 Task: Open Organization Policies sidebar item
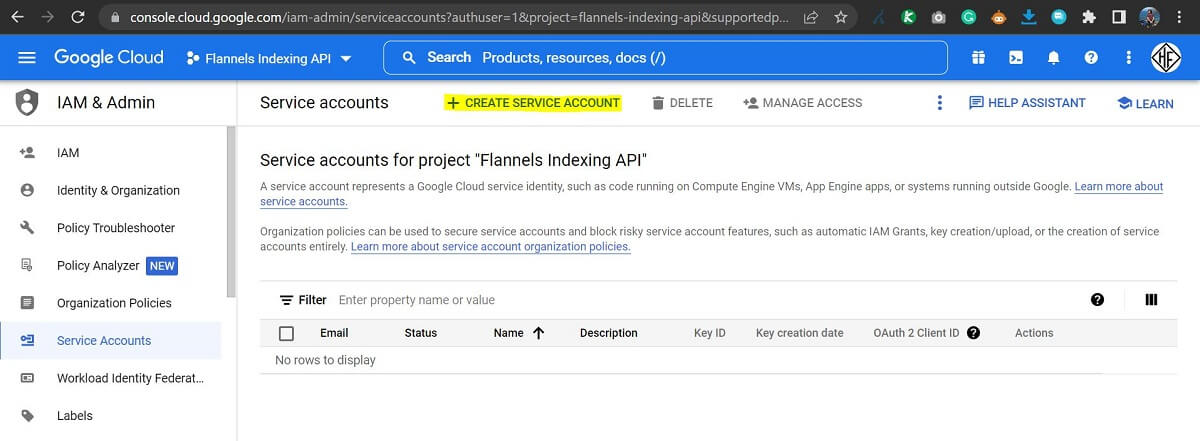pos(114,303)
